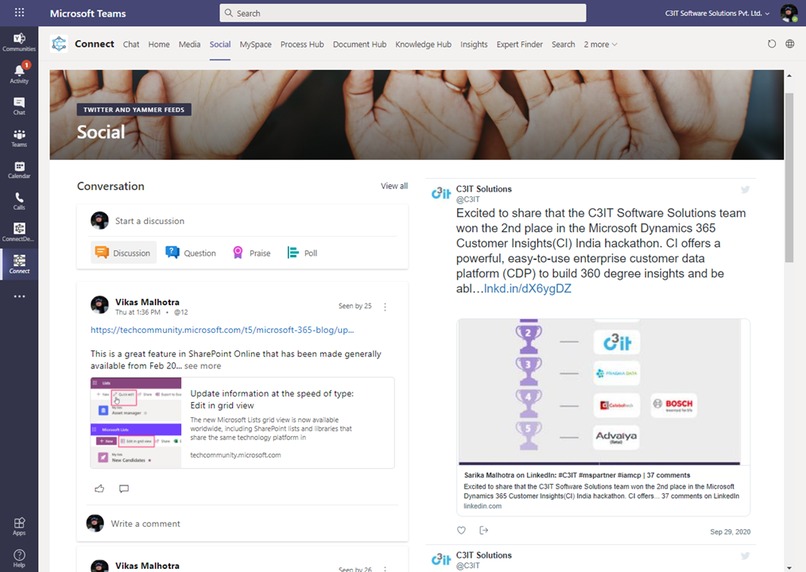Open the Calendar icon
The width and height of the screenshot is (806, 572).
(x=19, y=169)
